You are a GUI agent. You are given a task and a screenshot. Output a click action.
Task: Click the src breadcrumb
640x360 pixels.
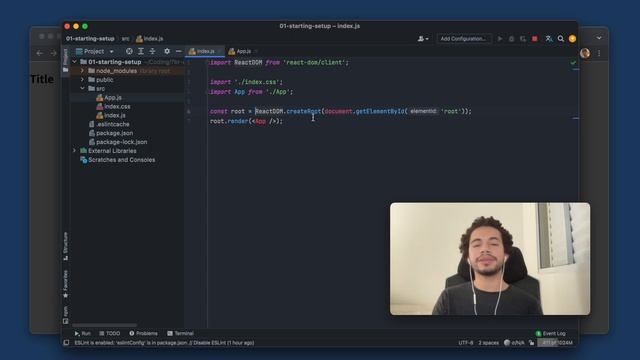(x=125, y=39)
